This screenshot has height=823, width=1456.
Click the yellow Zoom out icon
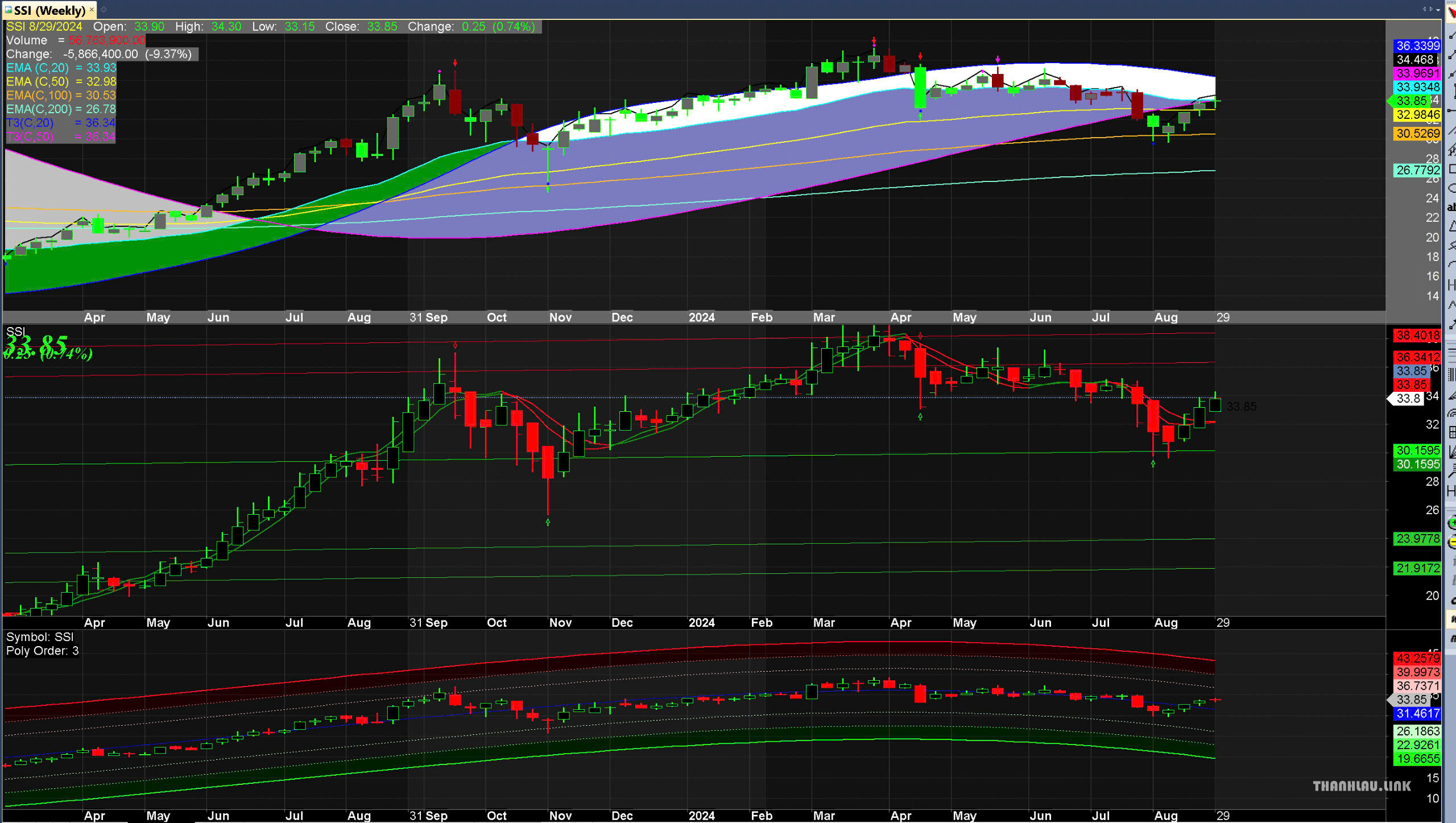click(1451, 542)
